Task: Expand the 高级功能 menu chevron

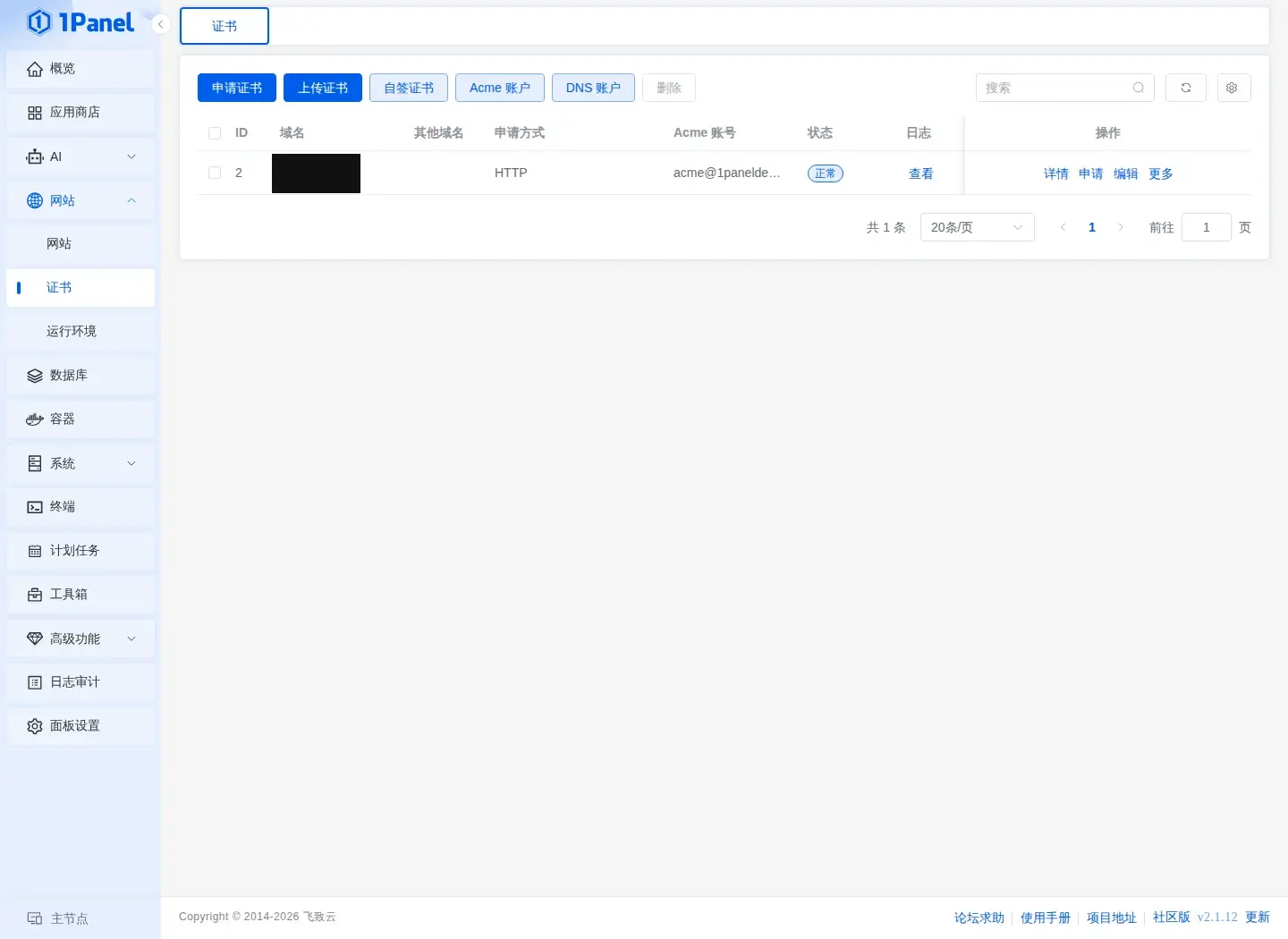Action: coord(131,639)
